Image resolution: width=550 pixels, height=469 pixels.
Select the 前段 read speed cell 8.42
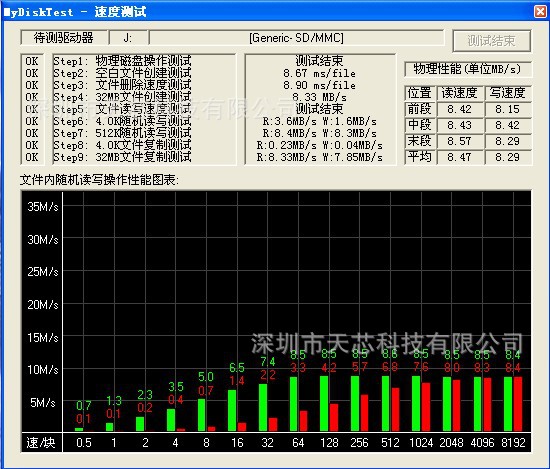tap(460, 109)
